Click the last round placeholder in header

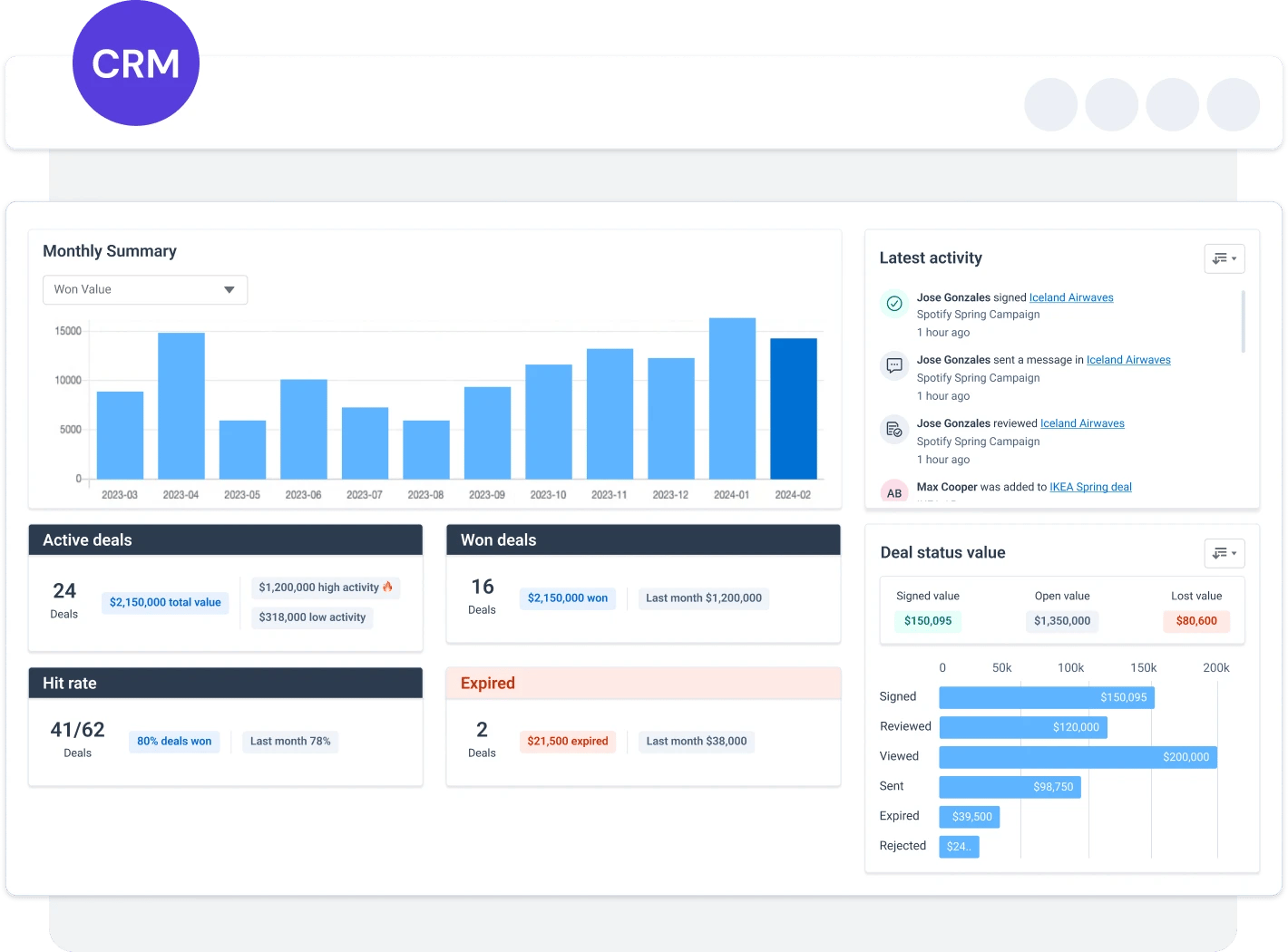click(1234, 104)
